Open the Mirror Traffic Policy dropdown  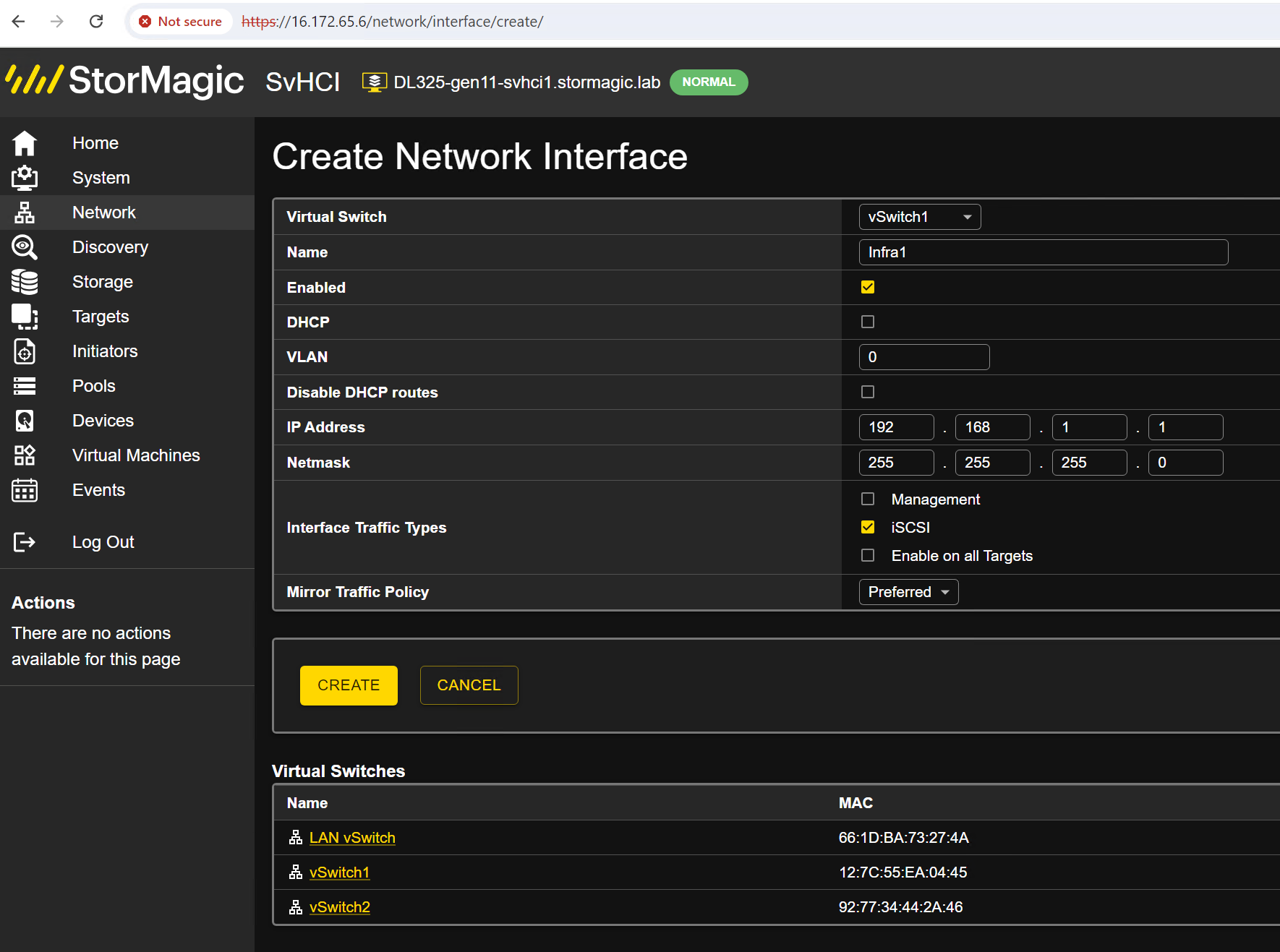tap(908, 592)
